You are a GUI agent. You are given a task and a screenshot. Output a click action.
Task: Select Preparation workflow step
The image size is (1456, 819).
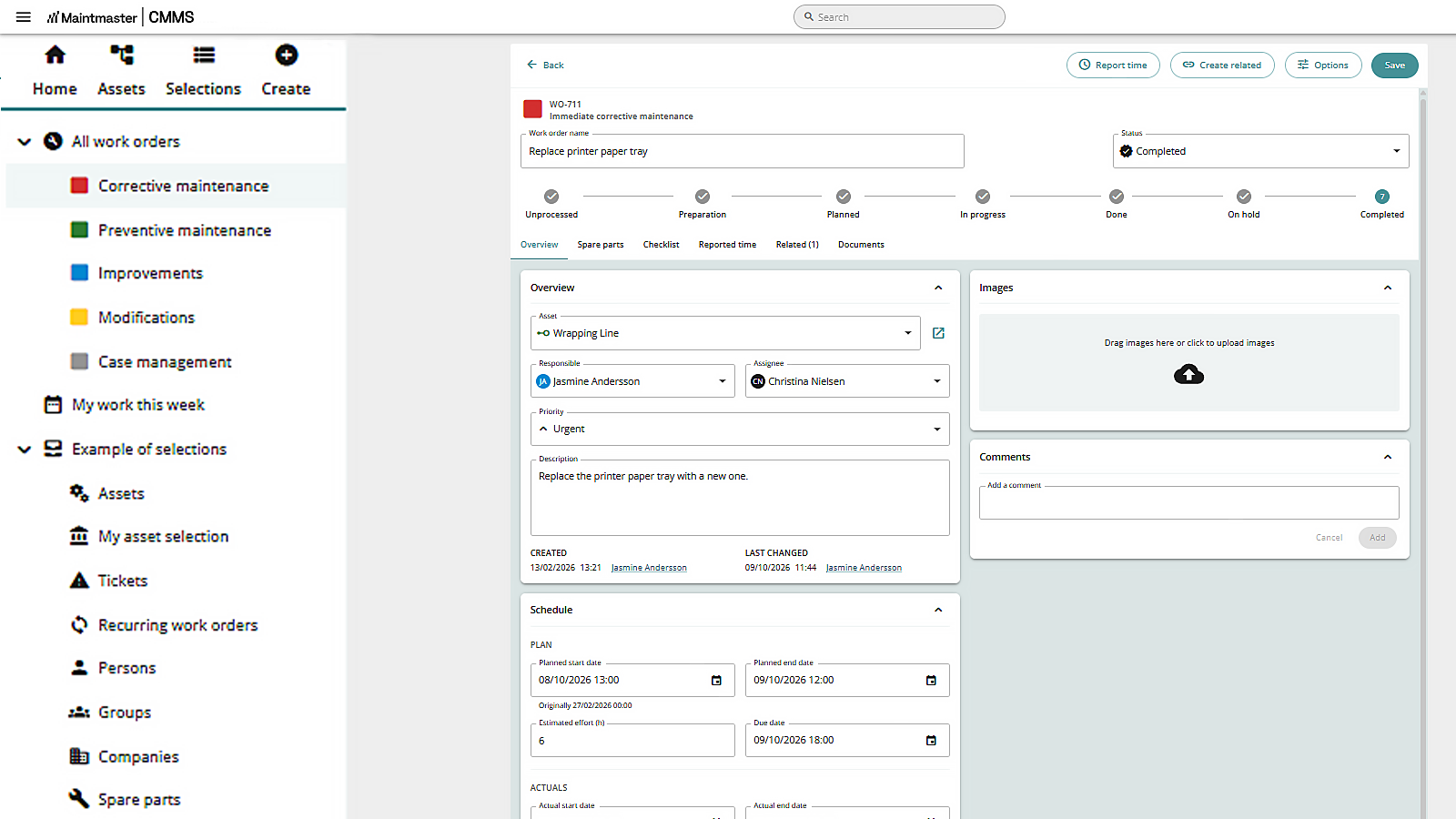pyautogui.click(x=703, y=205)
